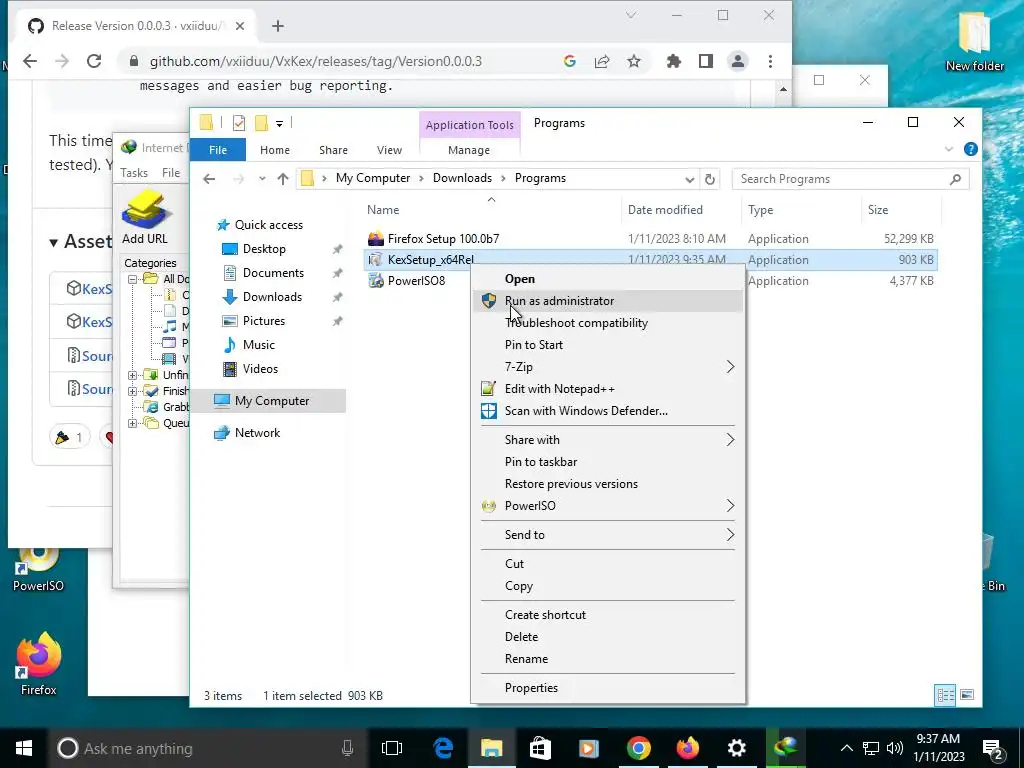The height and width of the screenshot is (768, 1024).
Task: Switch to the Home ribbon tab
Action: click(275, 150)
